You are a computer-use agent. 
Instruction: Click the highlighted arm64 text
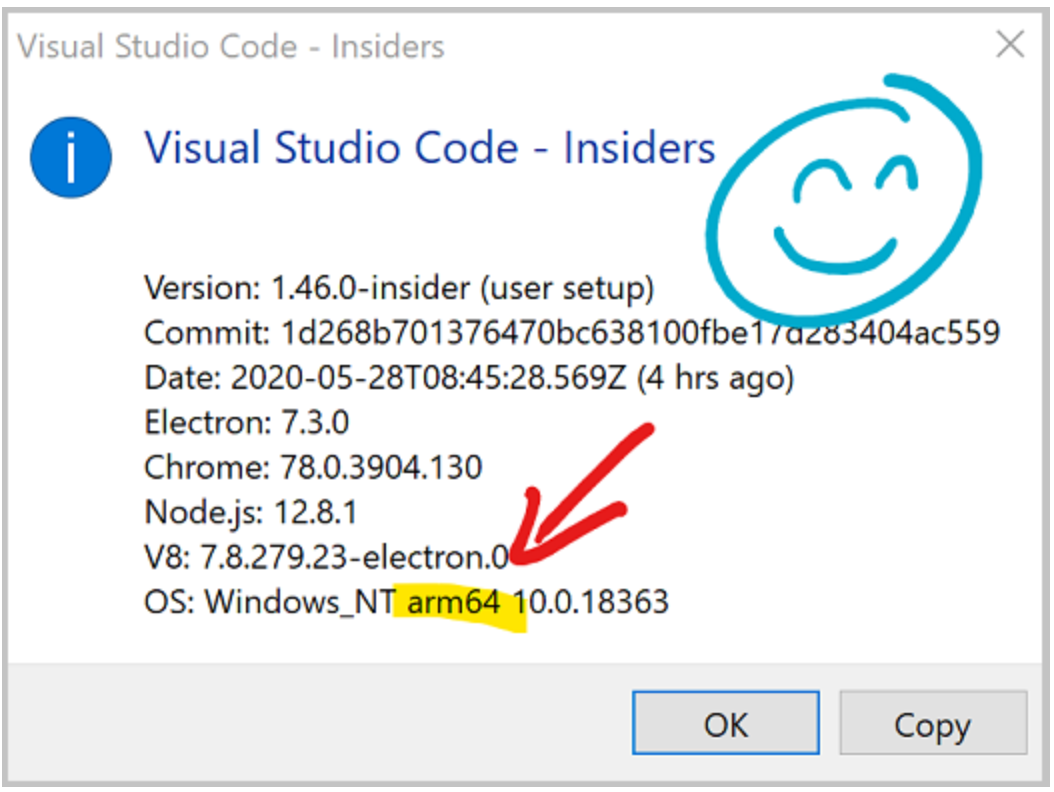pyautogui.click(x=453, y=602)
